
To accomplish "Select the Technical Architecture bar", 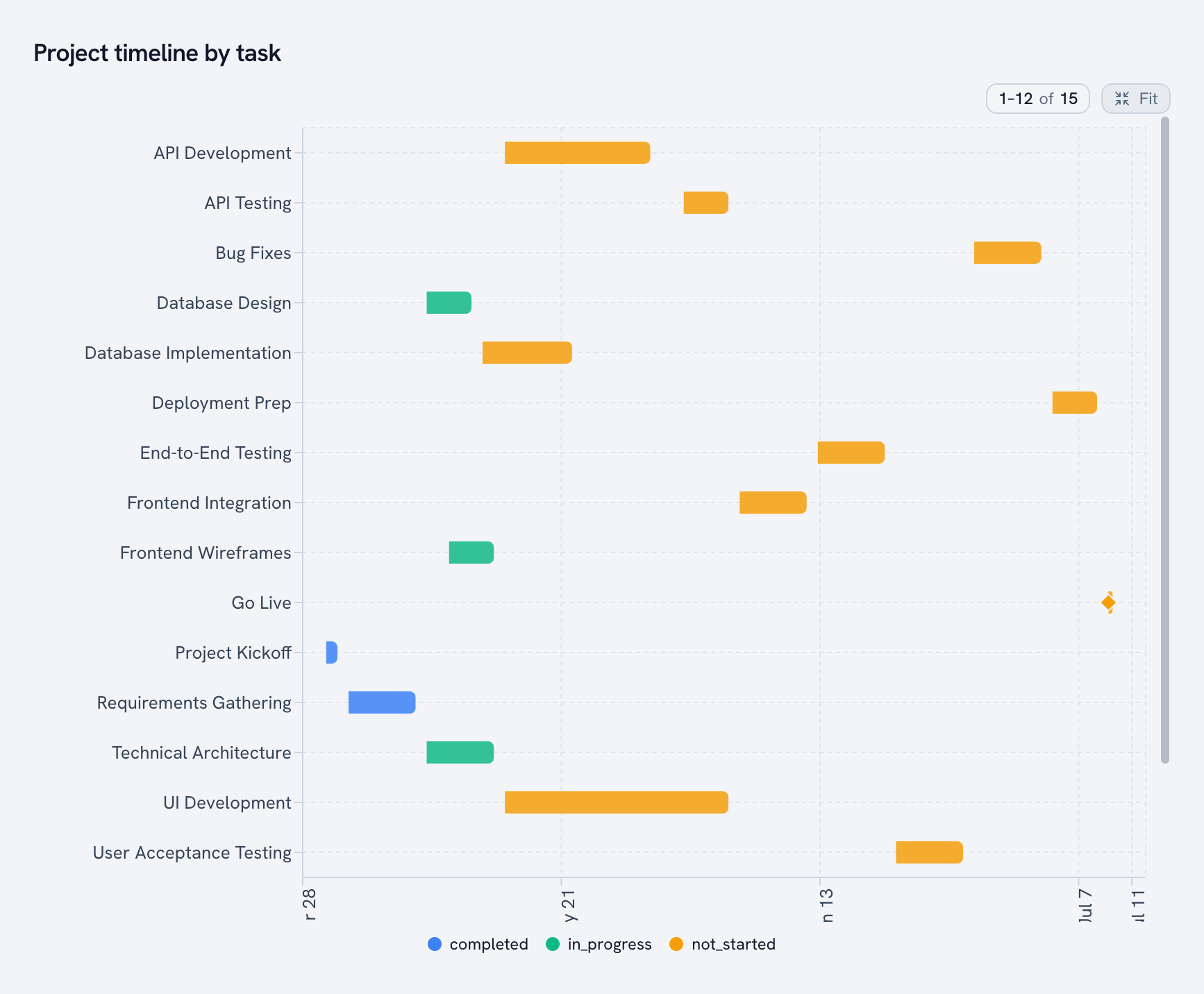I will click(460, 752).
